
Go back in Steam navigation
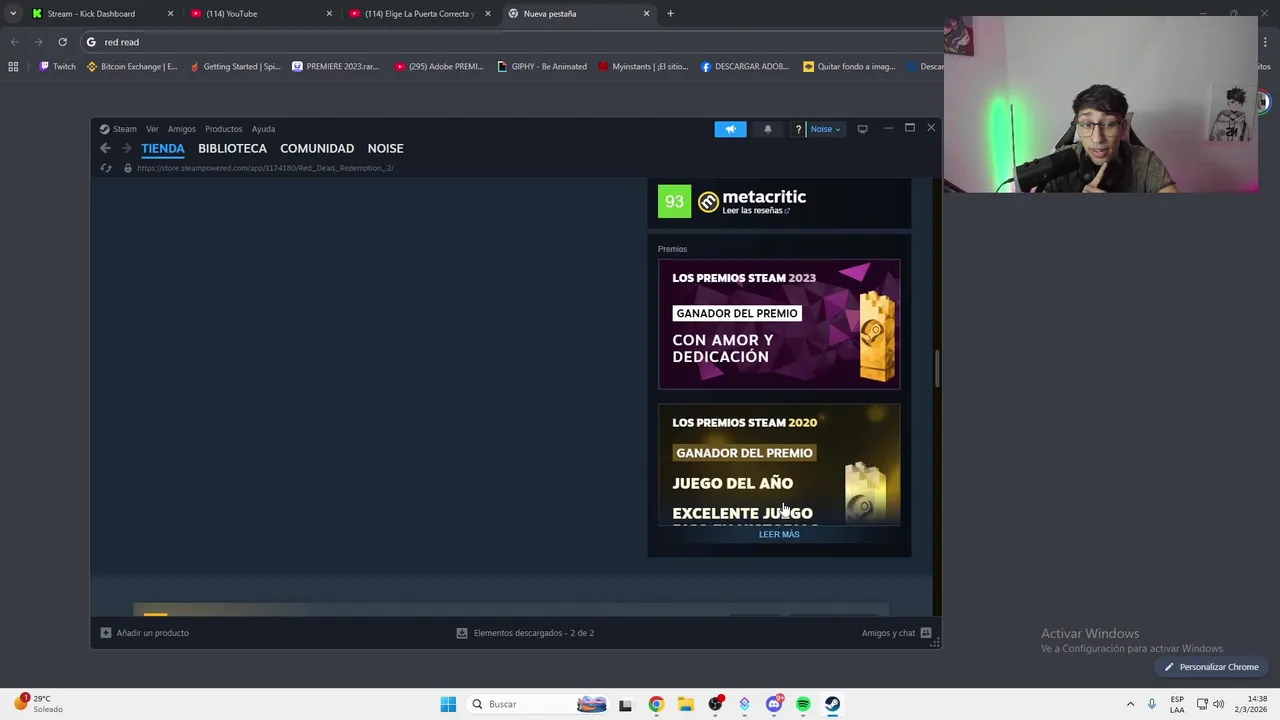click(x=105, y=148)
